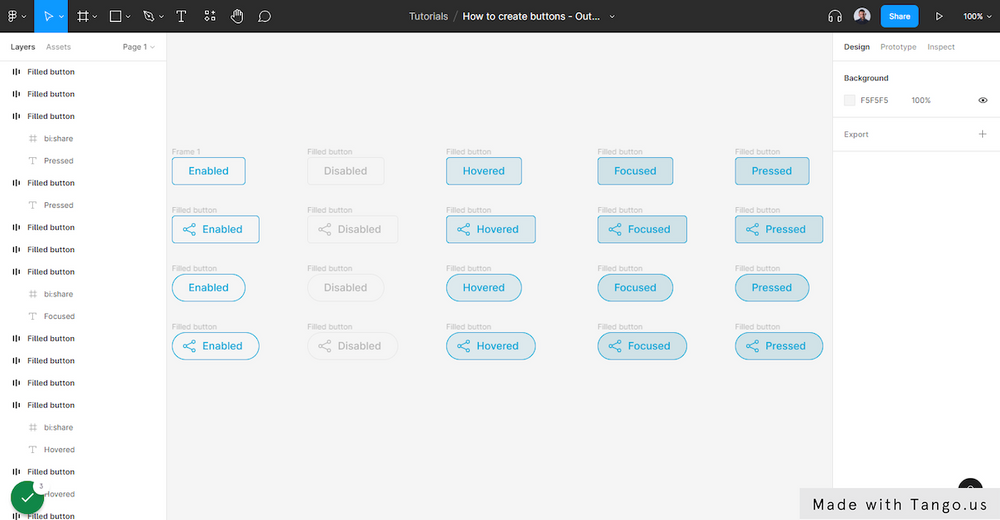This screenshot has height=520, width=1000.
Task: Toggle background color visibility eye
Action: (983, 100)
